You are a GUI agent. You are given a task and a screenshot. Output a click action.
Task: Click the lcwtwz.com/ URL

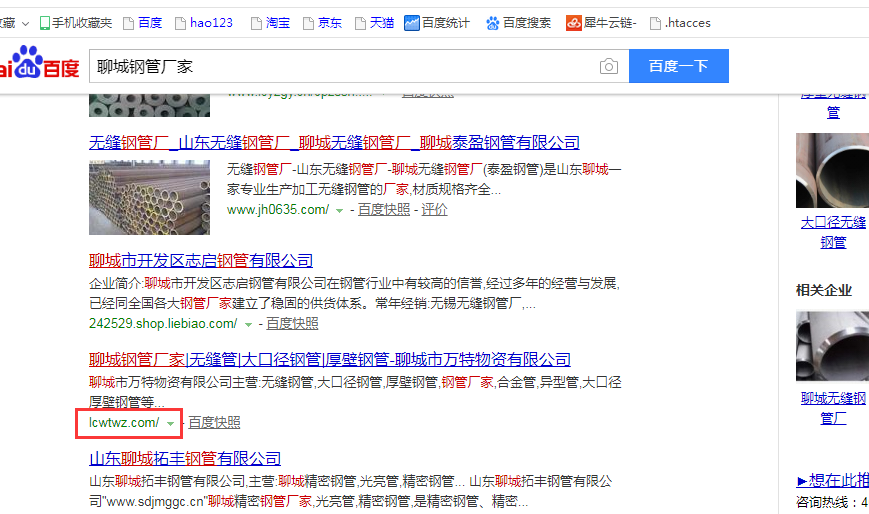[x=124, y=423]
